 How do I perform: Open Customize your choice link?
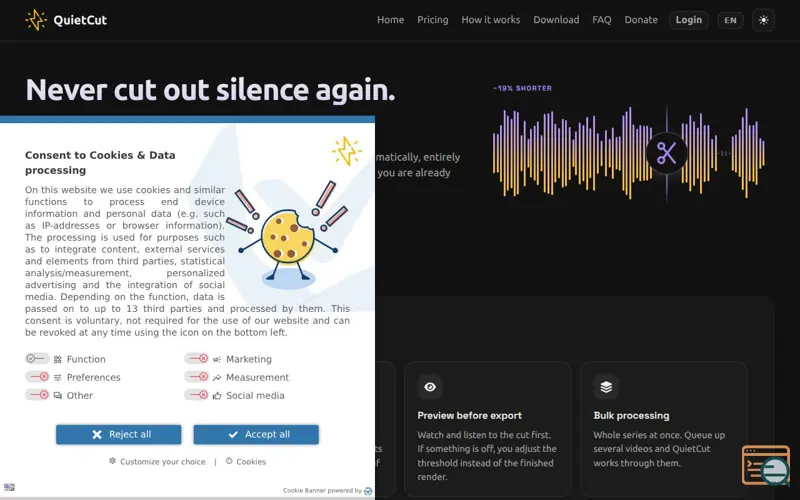click(x=163, y=462)
